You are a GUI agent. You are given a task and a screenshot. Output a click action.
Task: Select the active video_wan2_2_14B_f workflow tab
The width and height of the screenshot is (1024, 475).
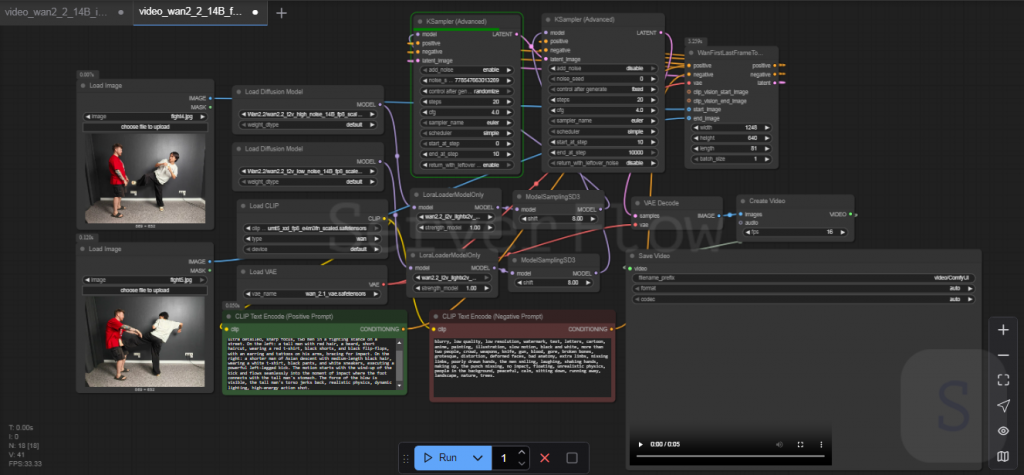pyautogui.click(x=200, y=12)
